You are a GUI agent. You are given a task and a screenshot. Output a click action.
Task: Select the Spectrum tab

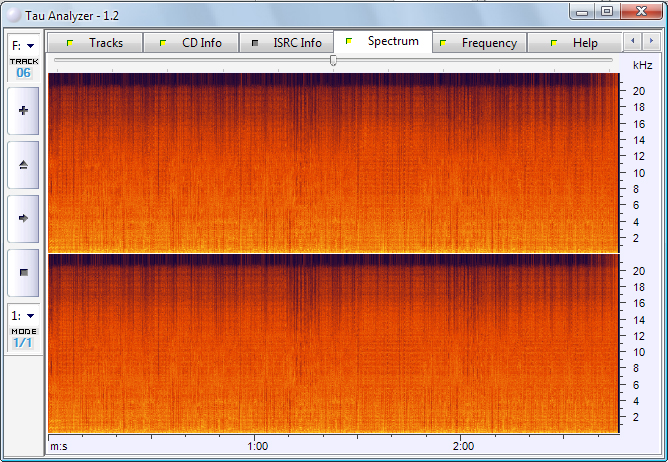pyautogui.click(x=384, y=42)
